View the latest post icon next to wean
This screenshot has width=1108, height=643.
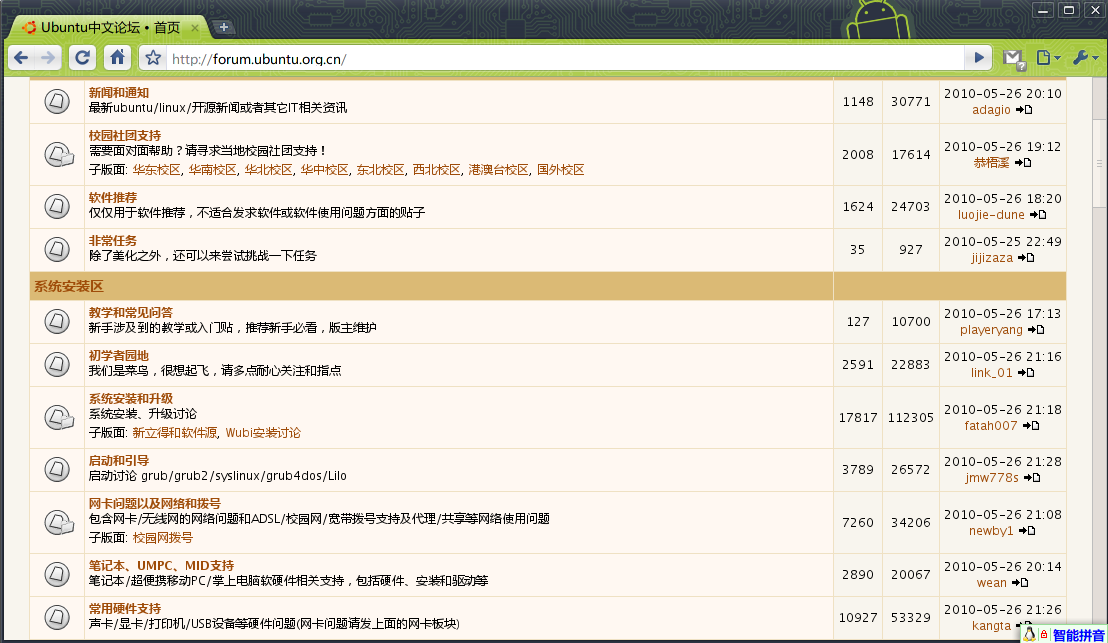point(1020,583)
